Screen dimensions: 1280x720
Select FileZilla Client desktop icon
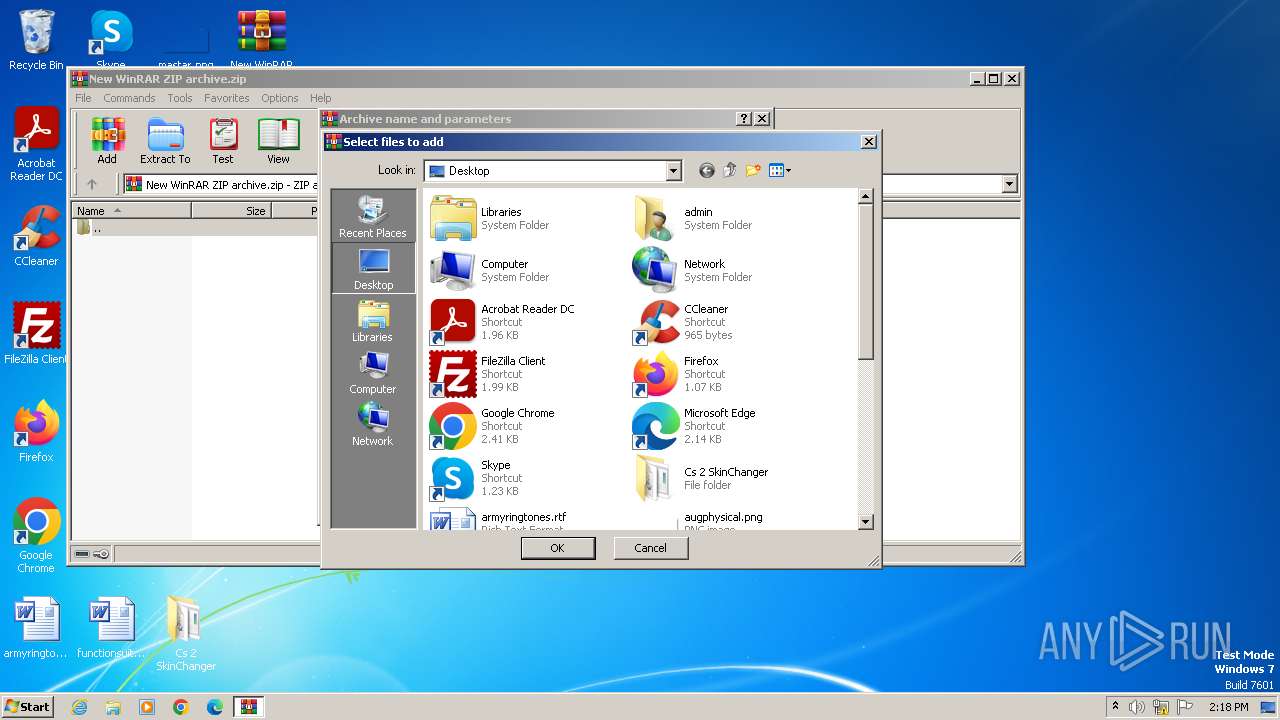[x=36, y=334]
